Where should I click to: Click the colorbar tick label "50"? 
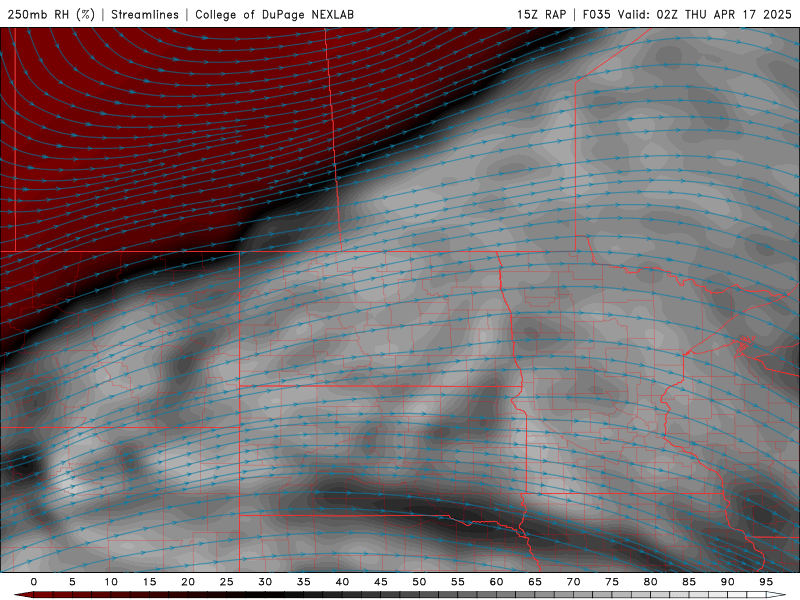(x=419, y=582)
